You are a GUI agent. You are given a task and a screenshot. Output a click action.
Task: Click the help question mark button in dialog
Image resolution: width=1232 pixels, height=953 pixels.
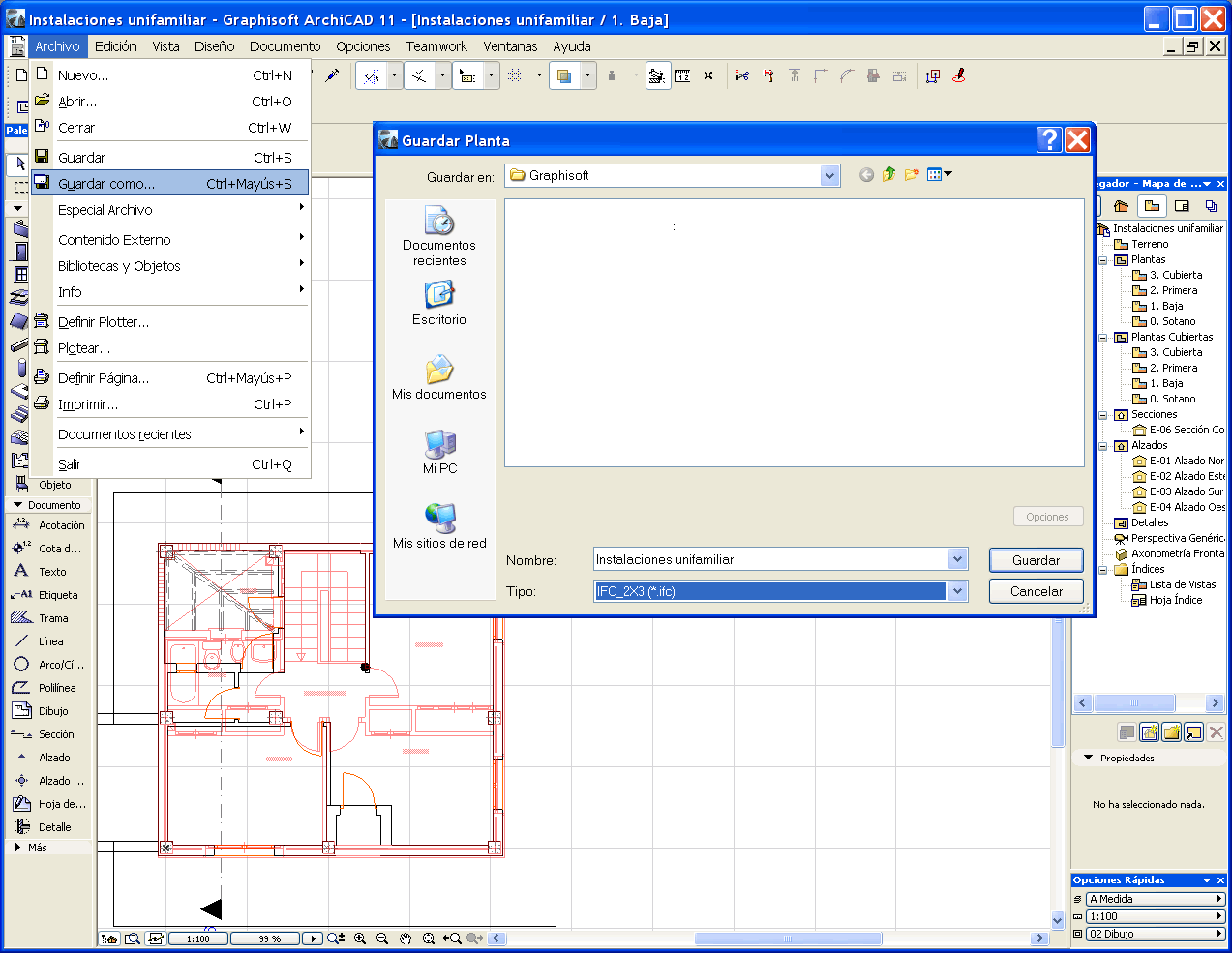click(x=1049, y=140)
